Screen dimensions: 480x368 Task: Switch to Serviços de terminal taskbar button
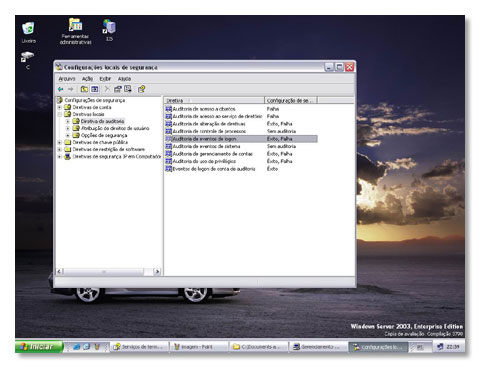(x=139, y=347)
